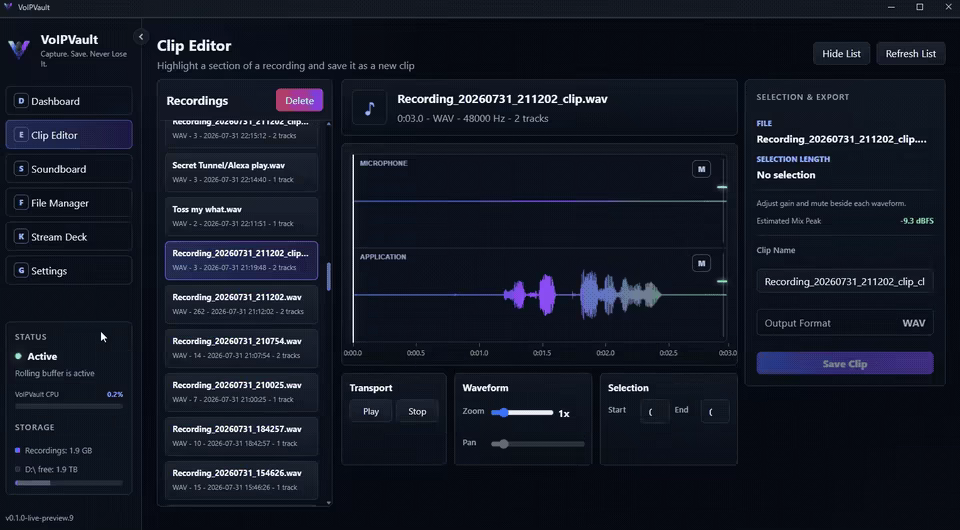Click the D:\ free: 1.9 TB storage entry
This screenshot has height=530, width=960.
[47, 469]
